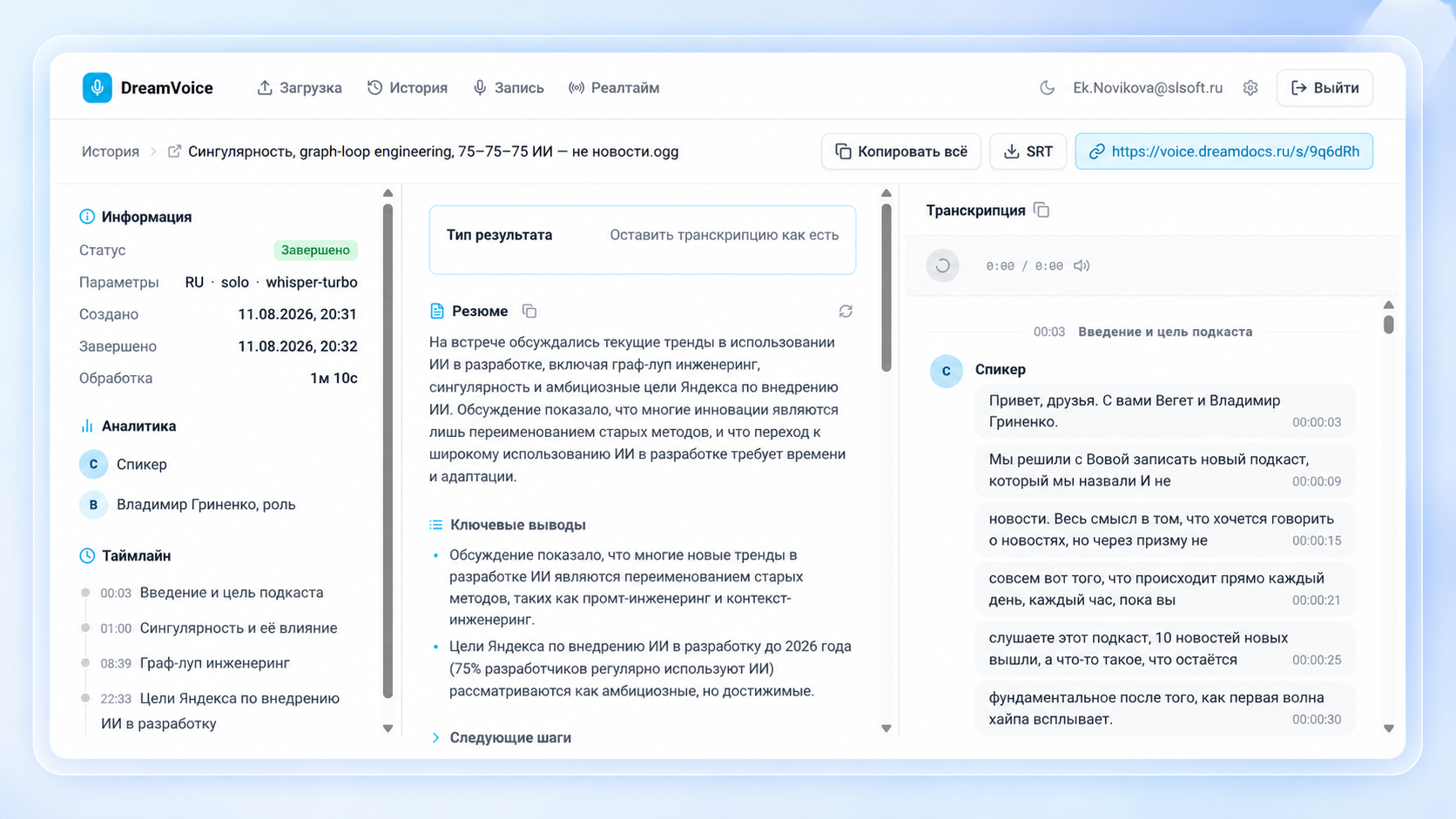Image resolution: width=1456 pixels, height=819 pixels.
Task: Open the Тип результата dropdown
Action: tap(643, 239)
